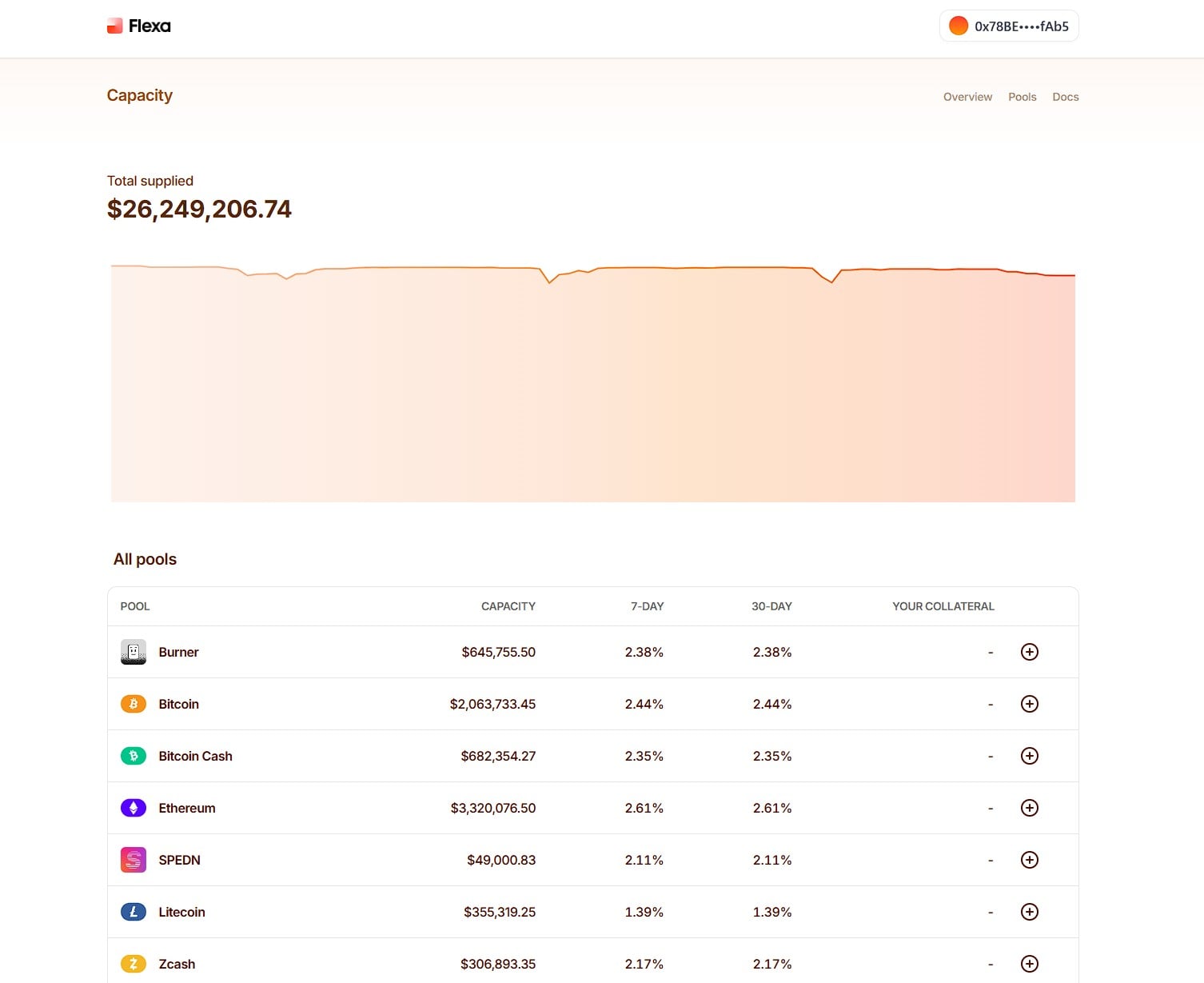Select Ethereum capacity $3,320,076.50
Image resolution: width=1204 pixels, height=983 pixels.
492,808
